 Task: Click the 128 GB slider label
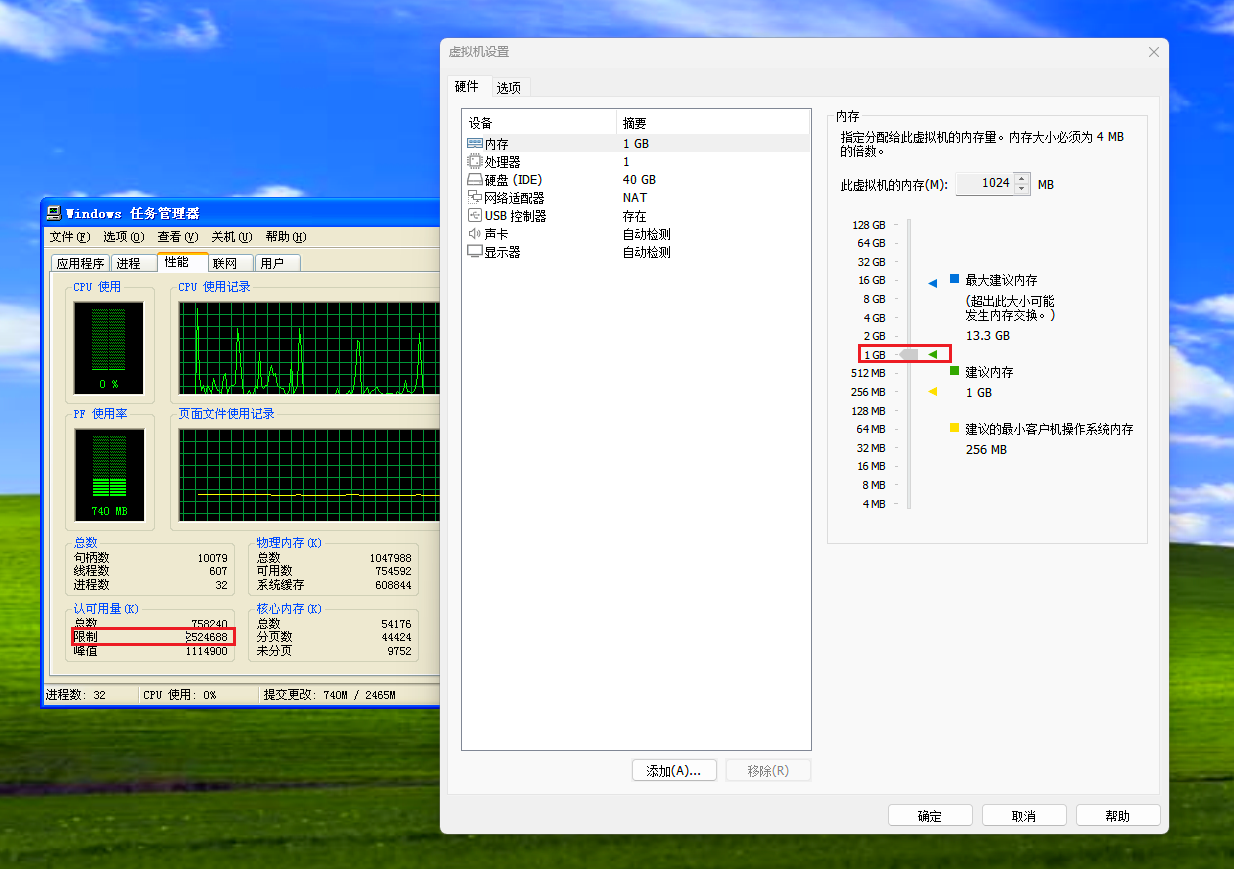pos(869,225)
